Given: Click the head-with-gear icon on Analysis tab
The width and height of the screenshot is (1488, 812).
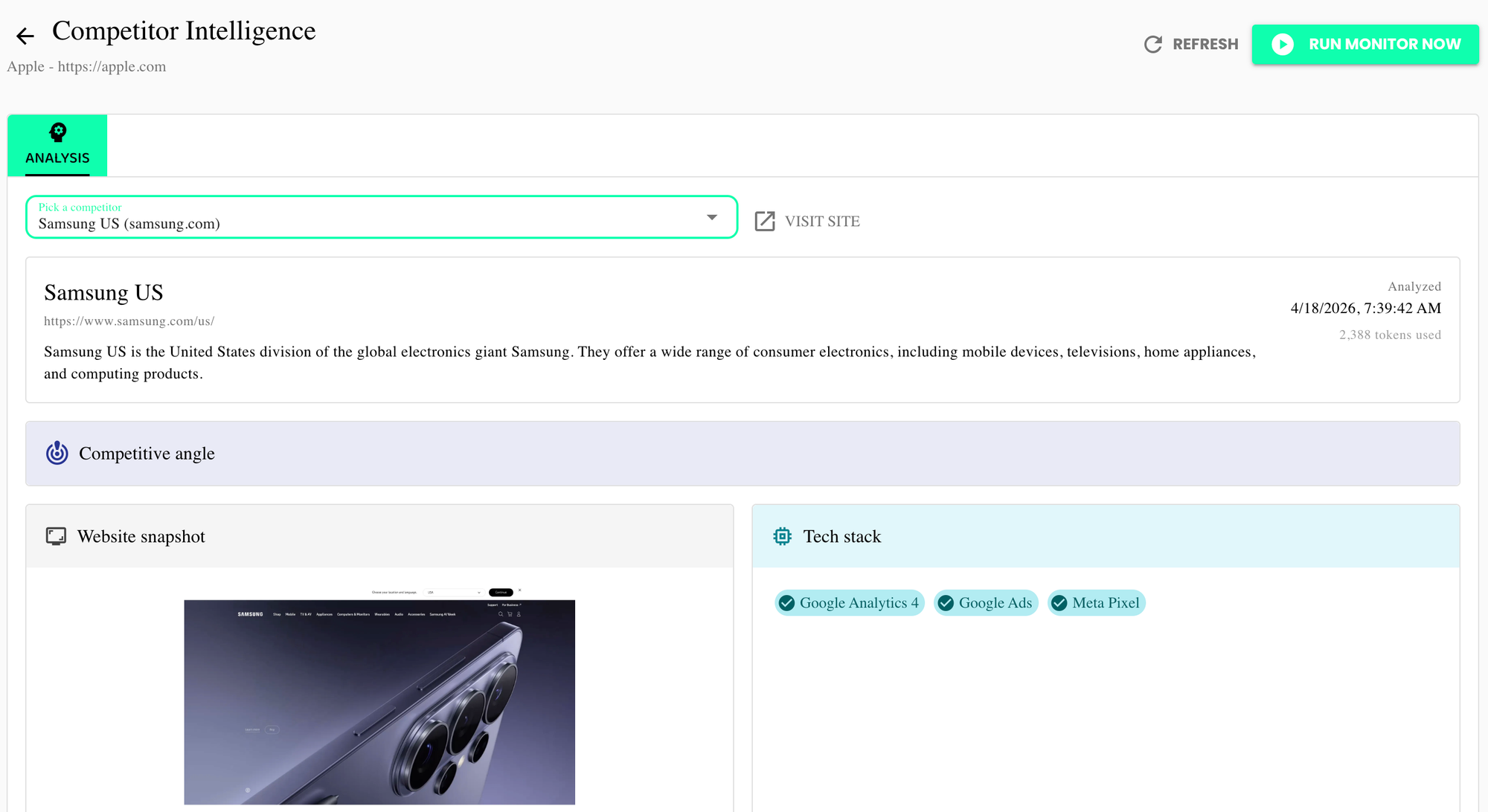Looking at the screenshot, I should [57, 132].
